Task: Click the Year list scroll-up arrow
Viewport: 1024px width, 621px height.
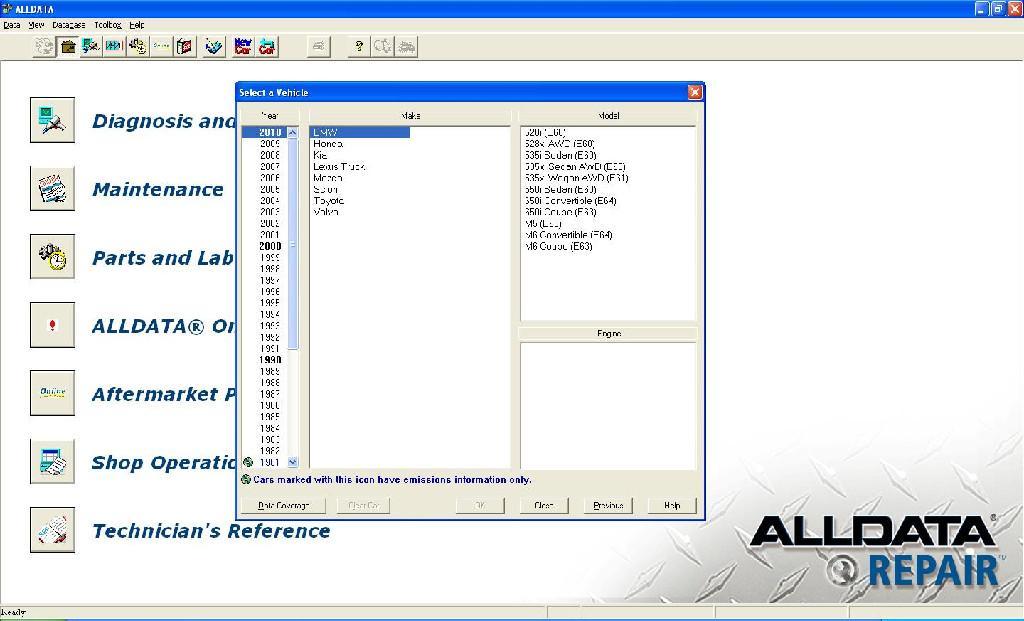Action: [x=293, y=133]
